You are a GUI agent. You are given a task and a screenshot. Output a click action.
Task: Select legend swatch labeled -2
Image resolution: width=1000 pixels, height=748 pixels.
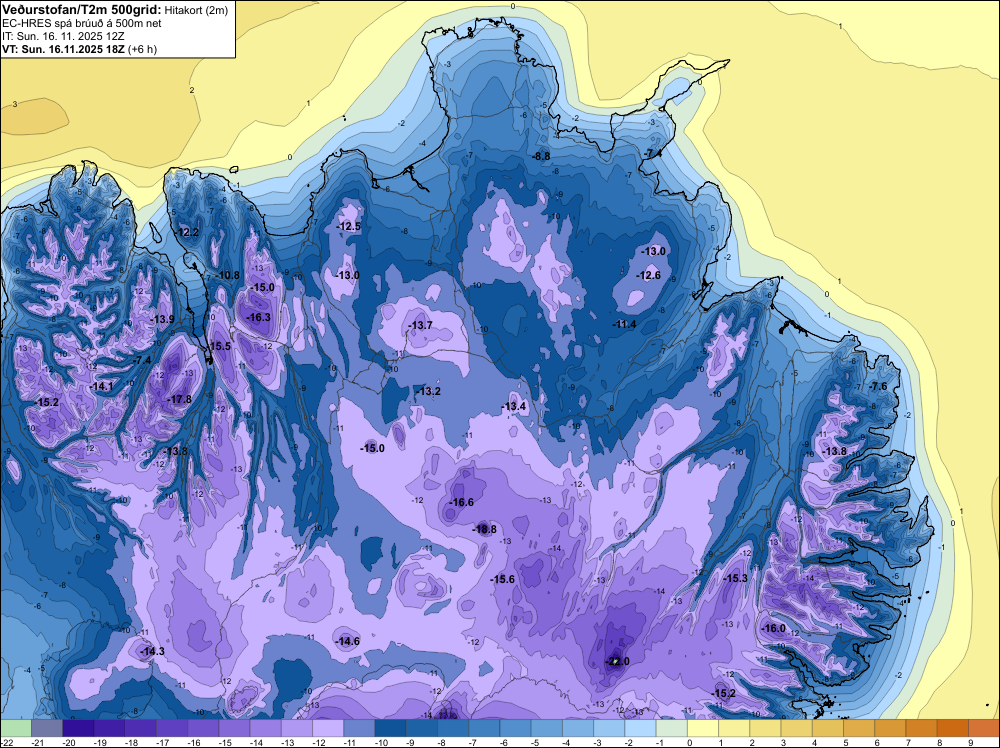click(641, 728)
